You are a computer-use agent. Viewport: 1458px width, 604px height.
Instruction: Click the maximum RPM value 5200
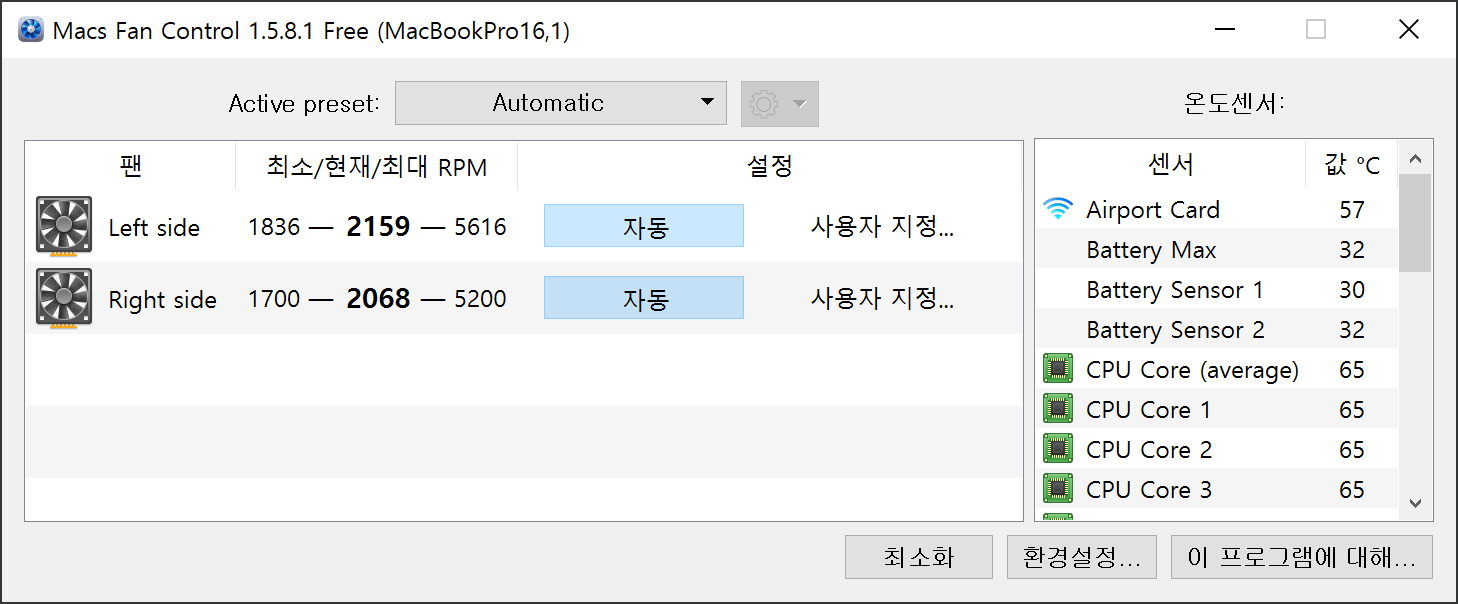click(x=480, y=299)
